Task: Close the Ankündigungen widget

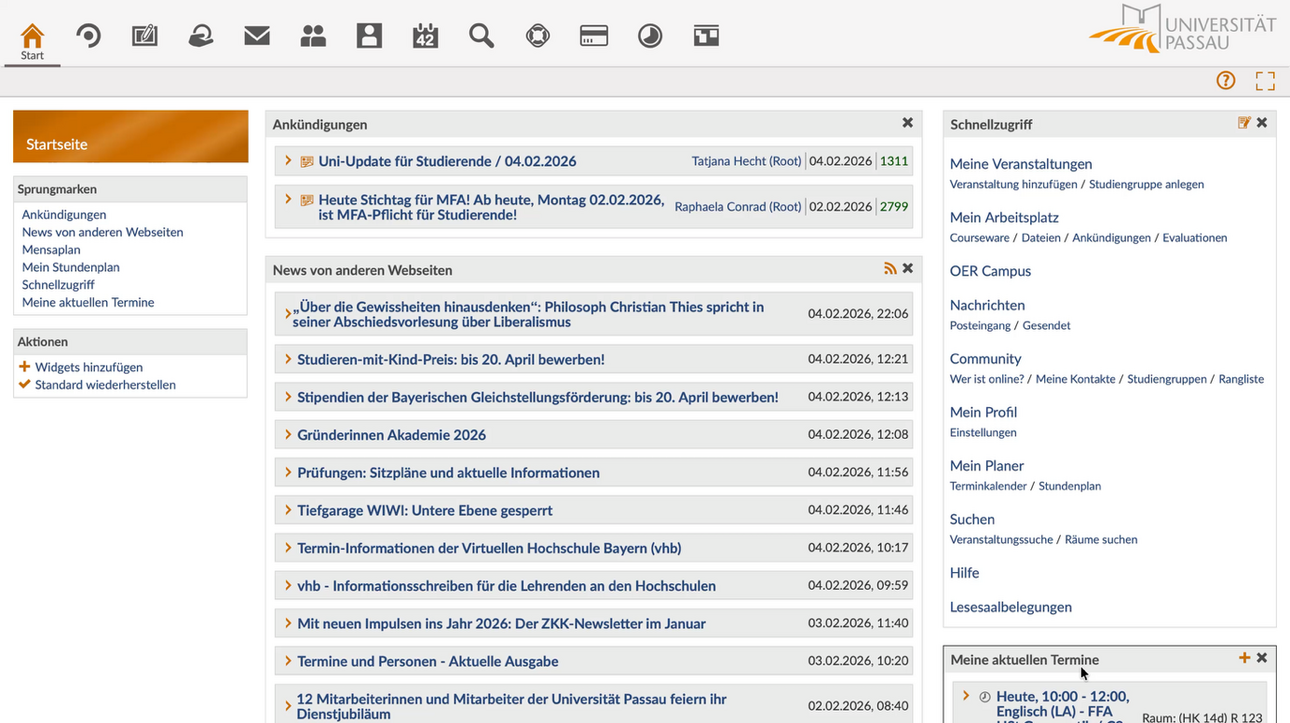Action: pos(908,123)
